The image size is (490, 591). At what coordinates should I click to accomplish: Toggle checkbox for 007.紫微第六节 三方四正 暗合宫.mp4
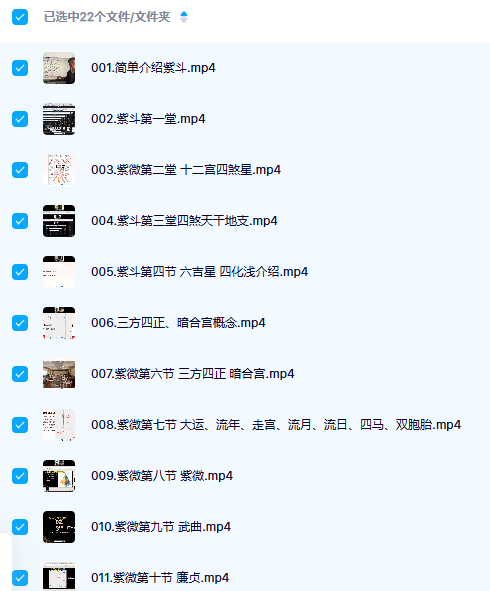(20, 374)
